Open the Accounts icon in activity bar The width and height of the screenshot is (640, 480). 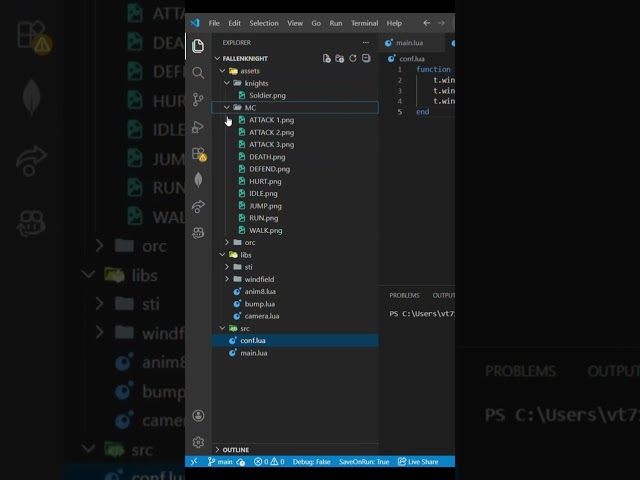click(198, 416)
